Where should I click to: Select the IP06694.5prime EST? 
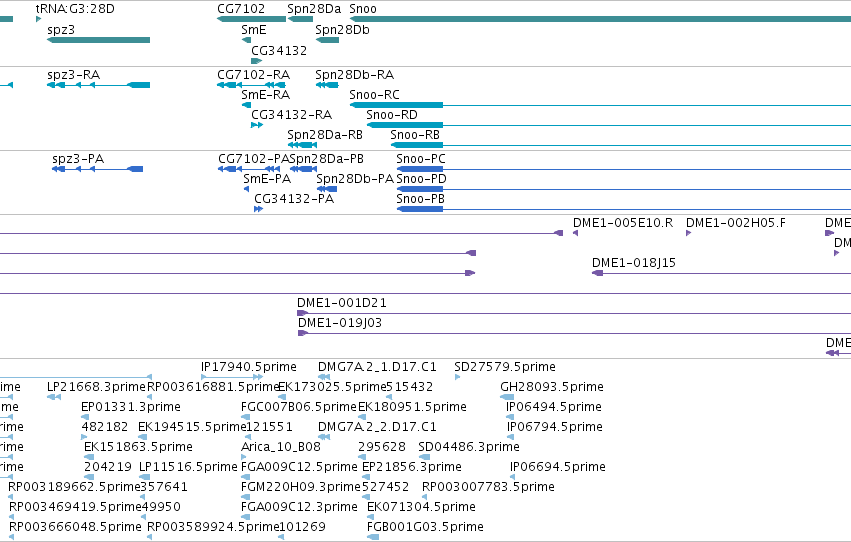[512, 477]
